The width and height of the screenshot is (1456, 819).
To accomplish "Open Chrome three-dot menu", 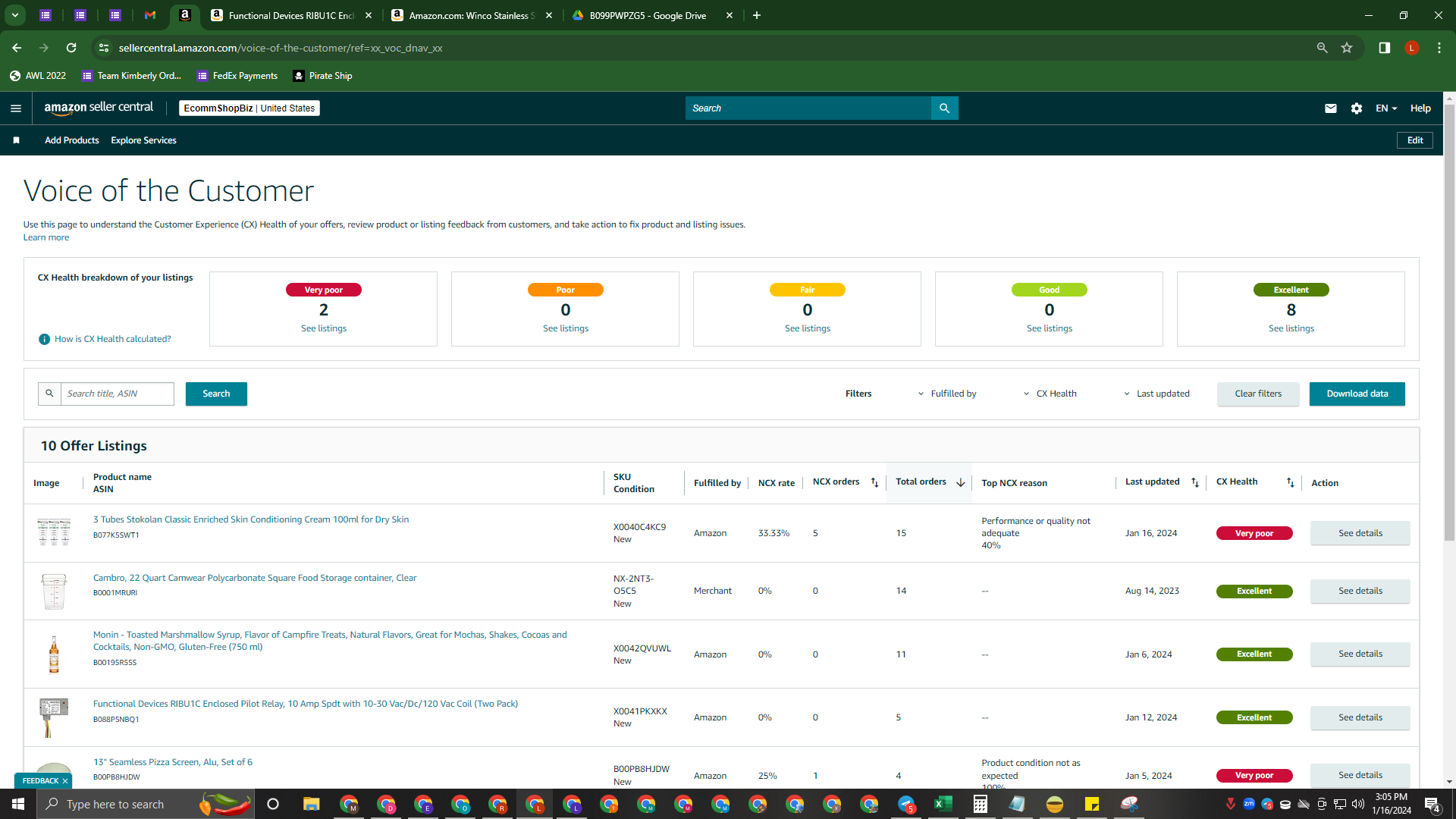I will [1439, 48].
